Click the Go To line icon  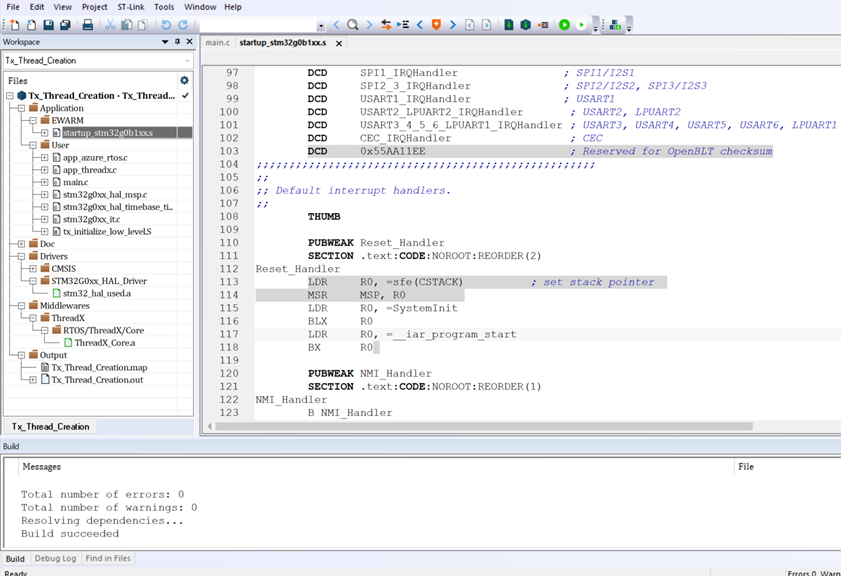point(403,25)
